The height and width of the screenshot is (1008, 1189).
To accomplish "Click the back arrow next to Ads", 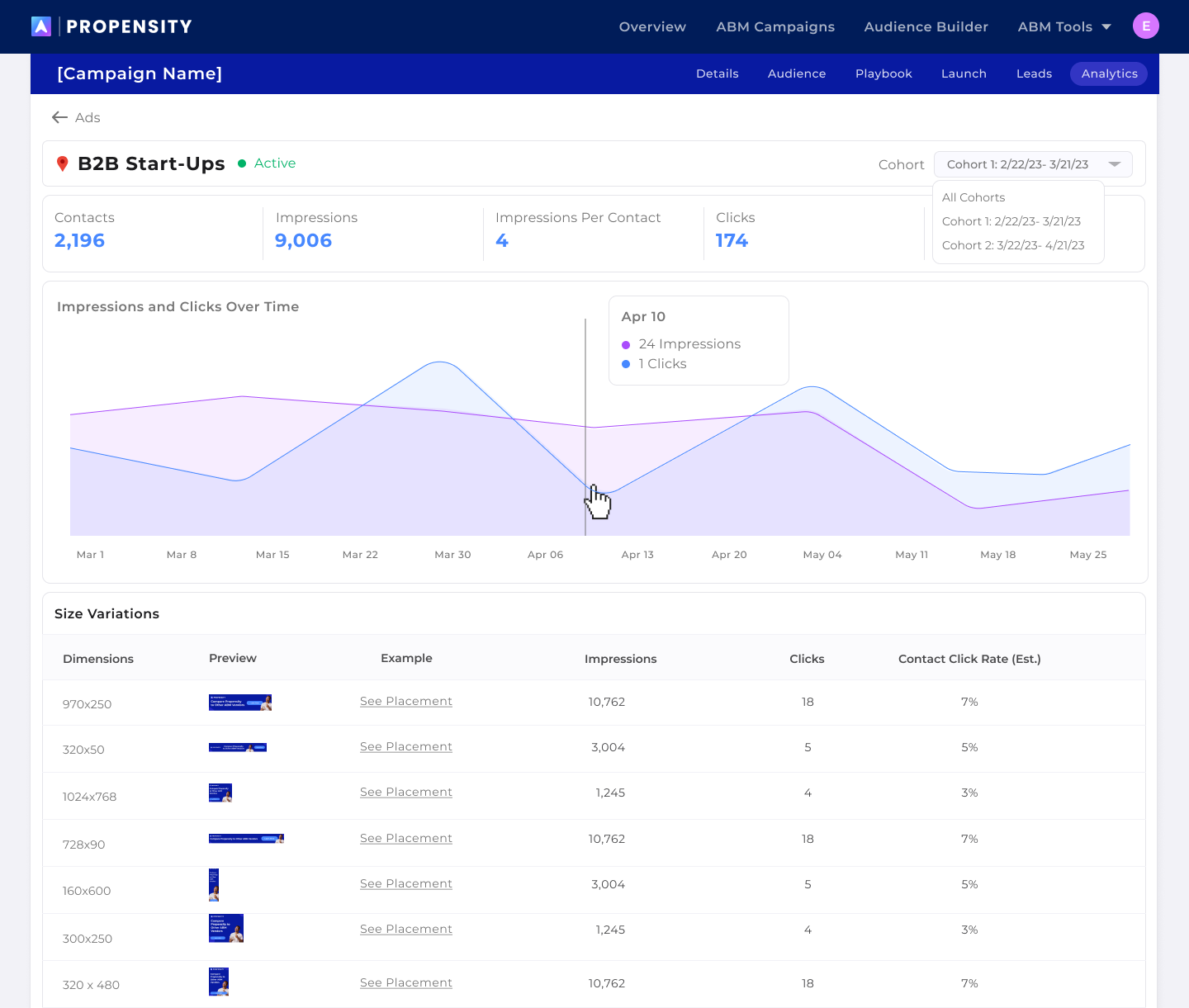I will (x=59, y=117).
